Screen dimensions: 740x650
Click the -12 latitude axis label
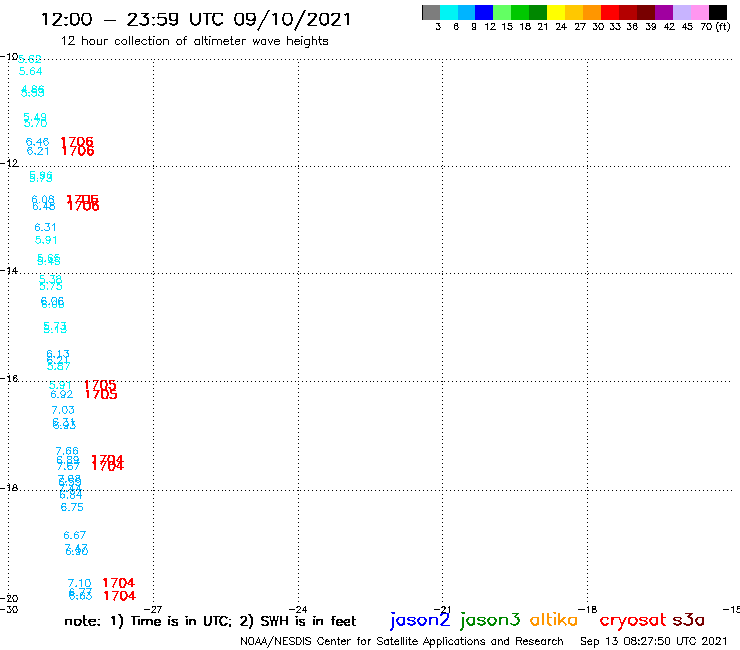pos(9,163)
